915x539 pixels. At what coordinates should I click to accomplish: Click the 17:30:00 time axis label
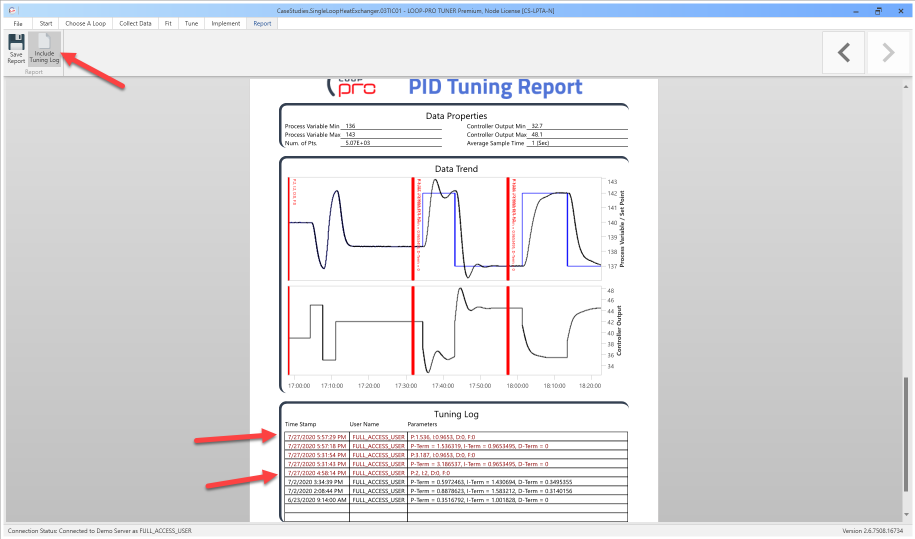pos(406,386)
